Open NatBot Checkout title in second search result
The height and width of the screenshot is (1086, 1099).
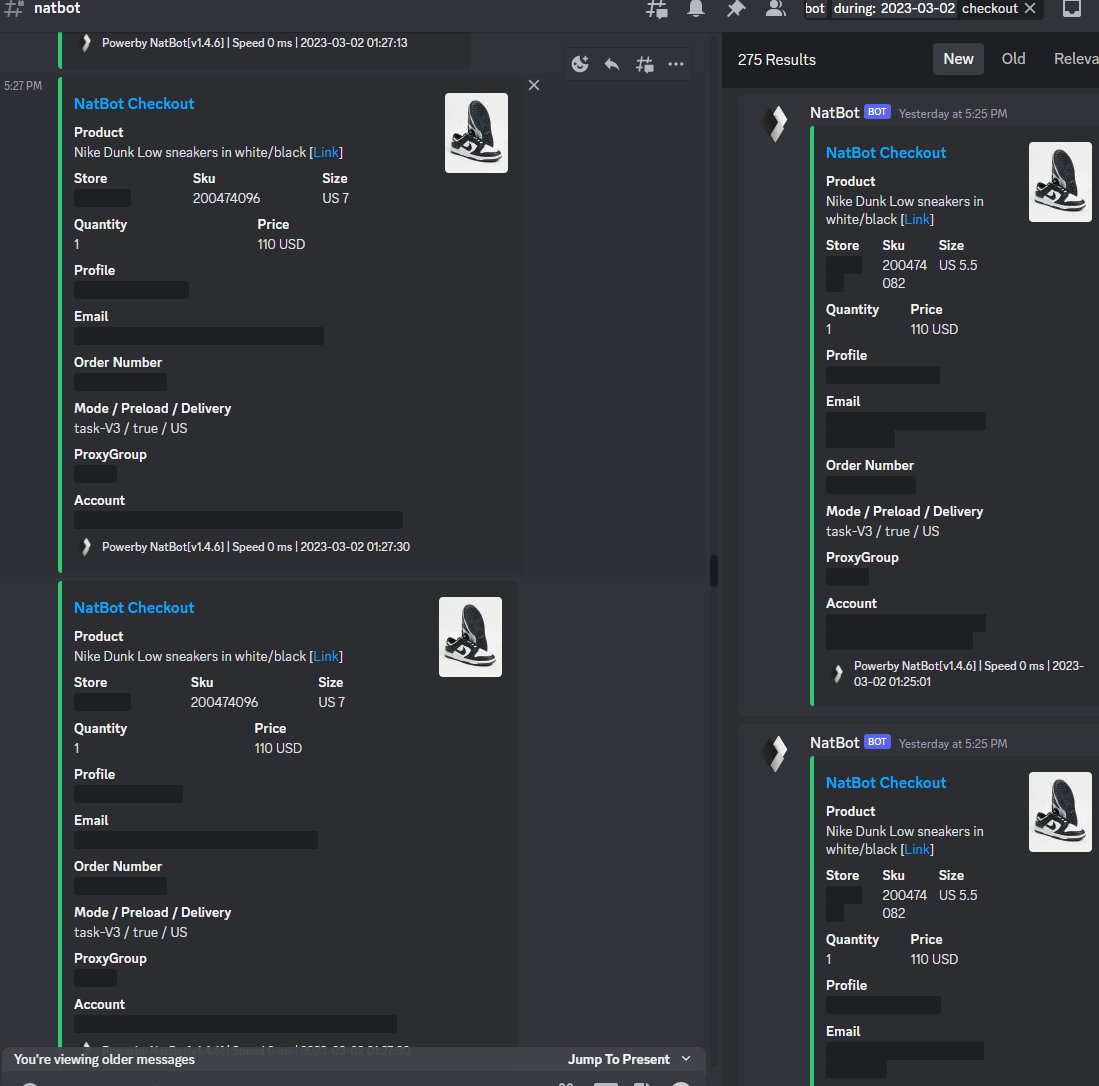(886, 783)
